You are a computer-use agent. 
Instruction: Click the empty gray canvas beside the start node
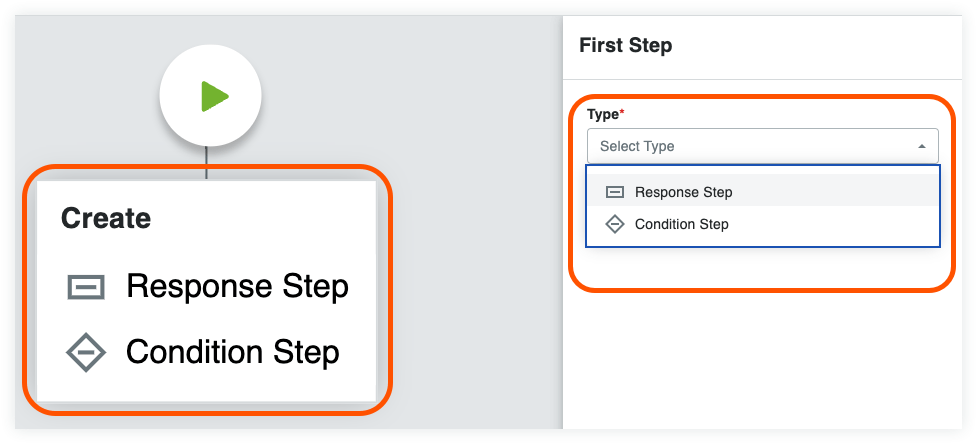click(400, 100)
